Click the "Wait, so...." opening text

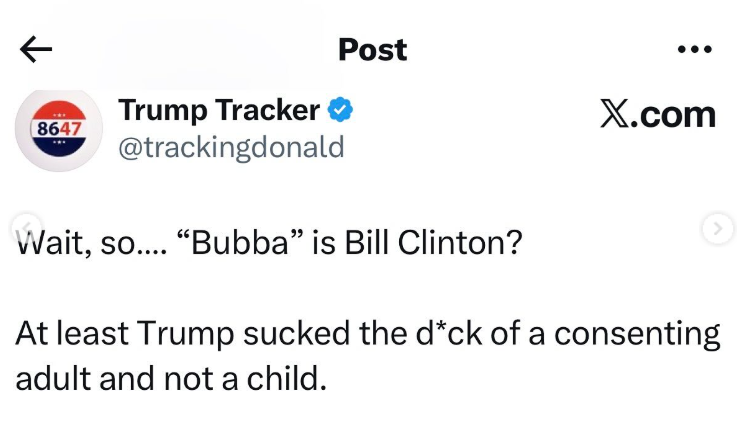click(91, 244)
